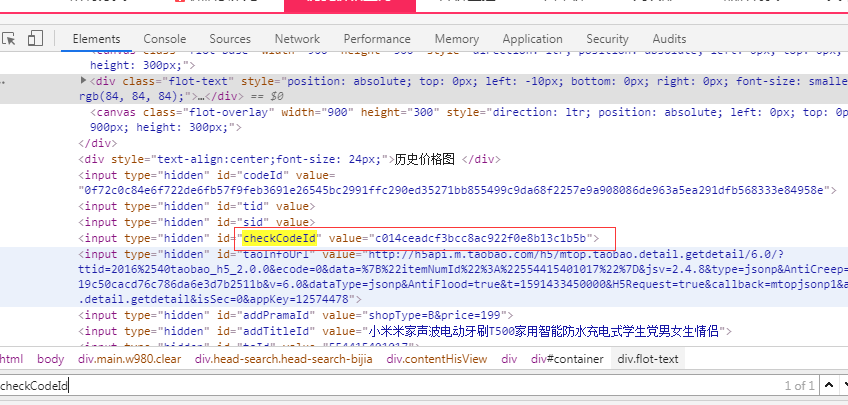
Task: Click the closing </div> tag line
Action: [x=98, y=143]
